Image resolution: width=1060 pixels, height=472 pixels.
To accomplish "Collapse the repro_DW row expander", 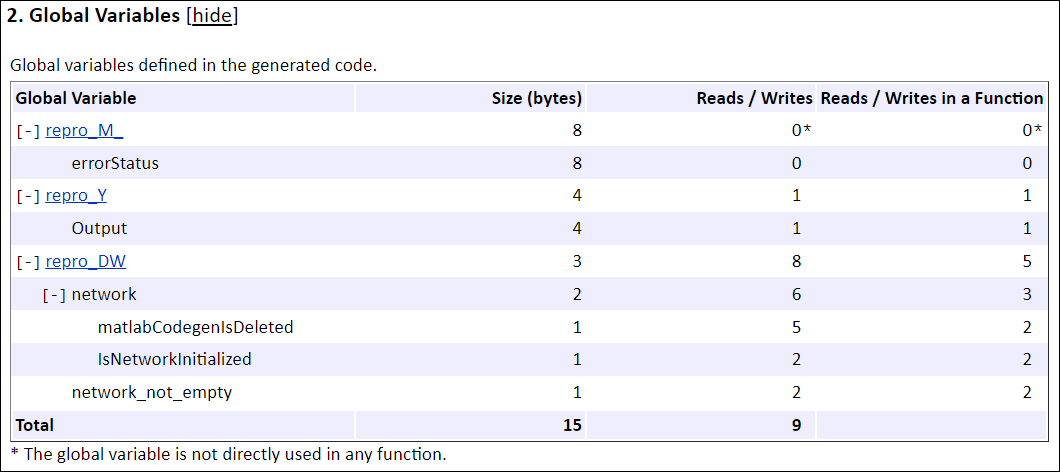I will pos(28,262).
